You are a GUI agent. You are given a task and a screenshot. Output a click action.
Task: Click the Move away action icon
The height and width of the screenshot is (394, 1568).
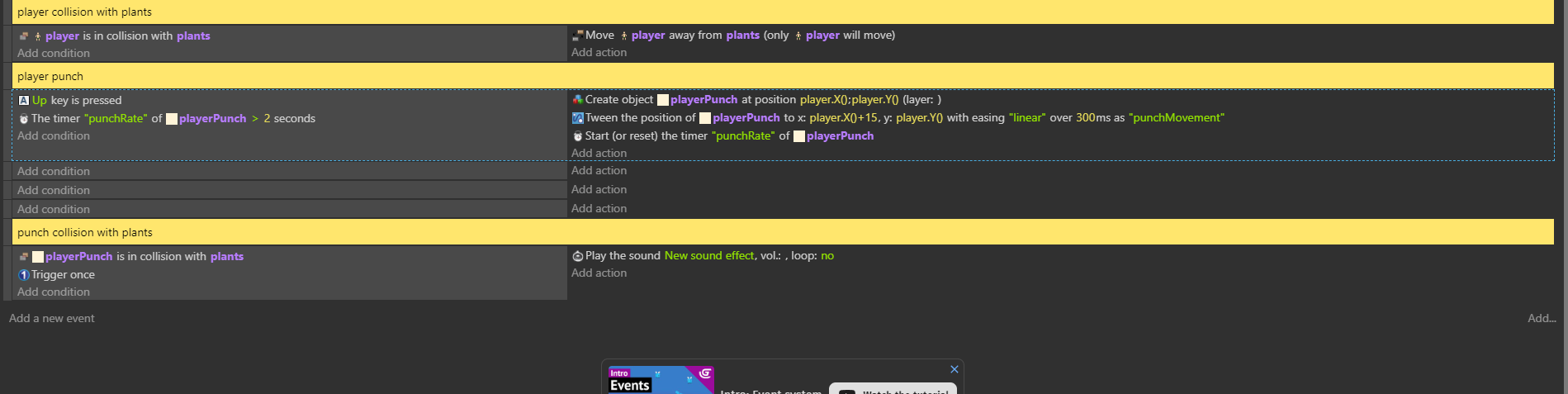coord(578,36)
